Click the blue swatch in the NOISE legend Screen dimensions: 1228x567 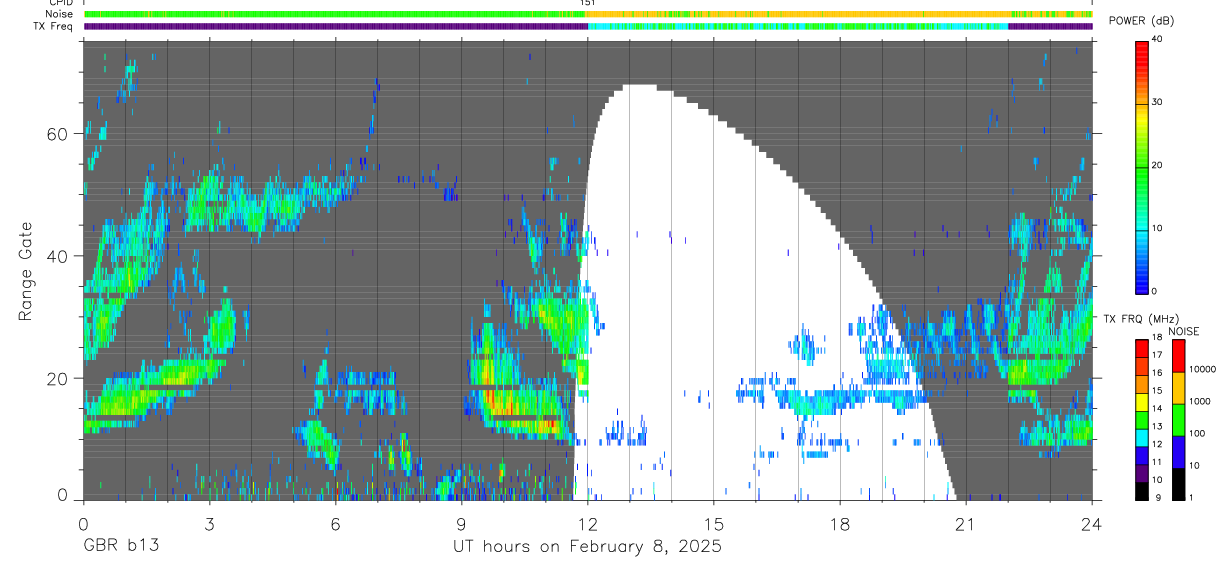tap(1178, 452)
